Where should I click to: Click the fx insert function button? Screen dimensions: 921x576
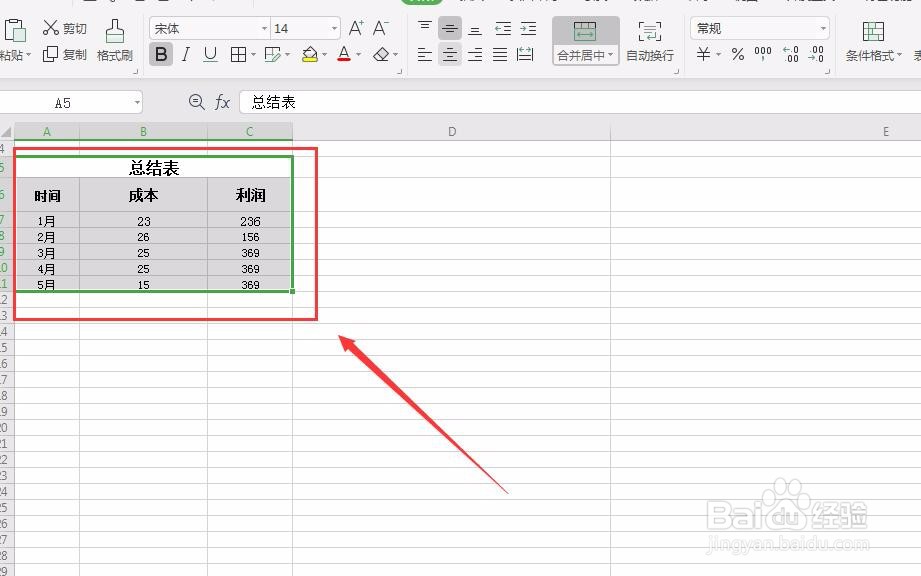pyautogui.click(x=222, y=101)
